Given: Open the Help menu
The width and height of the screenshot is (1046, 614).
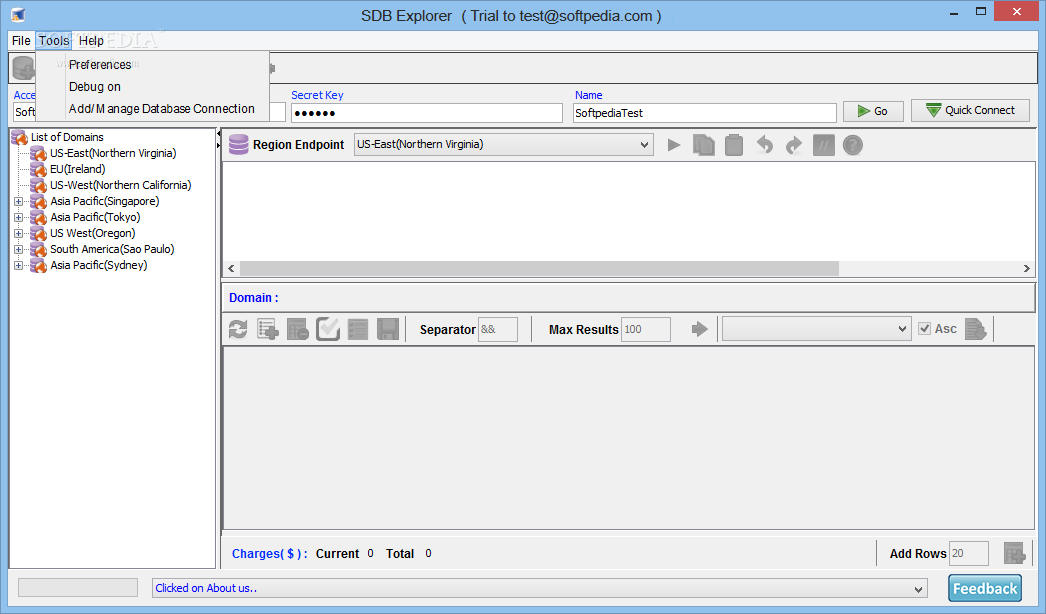Looking at the screenshot, I should (x=91, y=41).
